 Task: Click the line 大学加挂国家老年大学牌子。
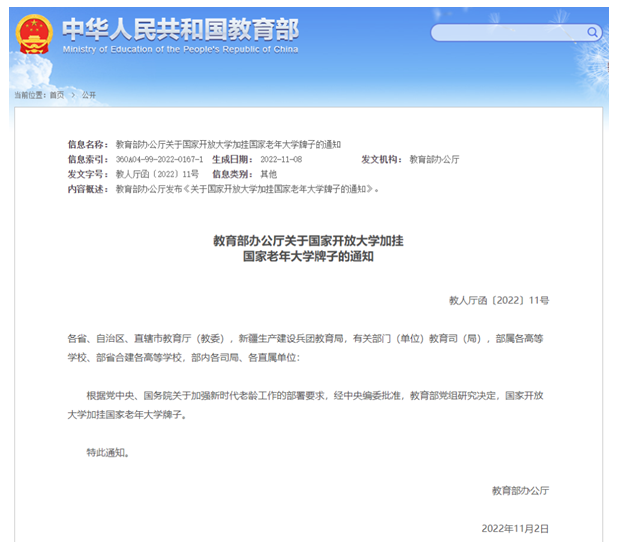click(127, 415)
